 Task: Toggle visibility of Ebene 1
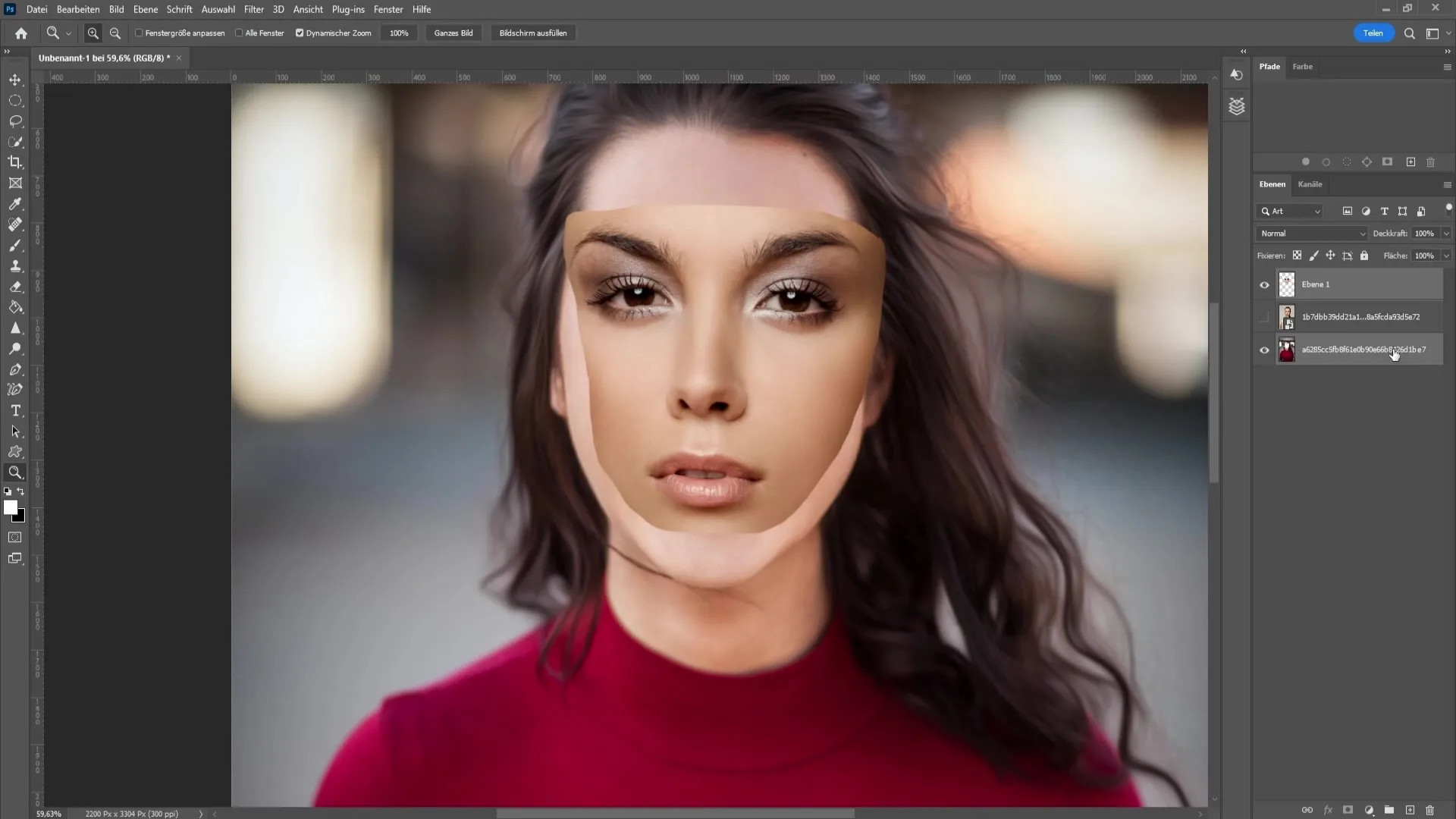pos(1264,284)
